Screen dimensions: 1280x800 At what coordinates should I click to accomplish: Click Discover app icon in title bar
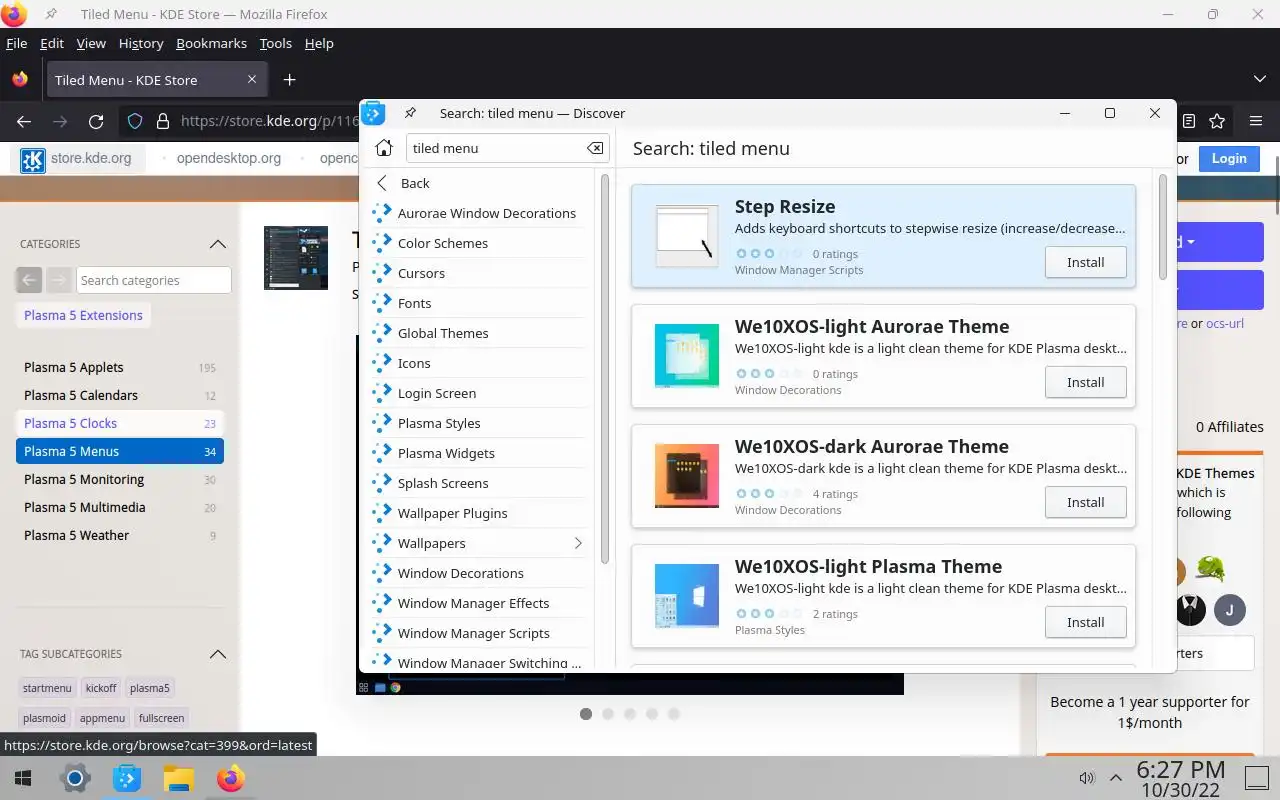373,113
